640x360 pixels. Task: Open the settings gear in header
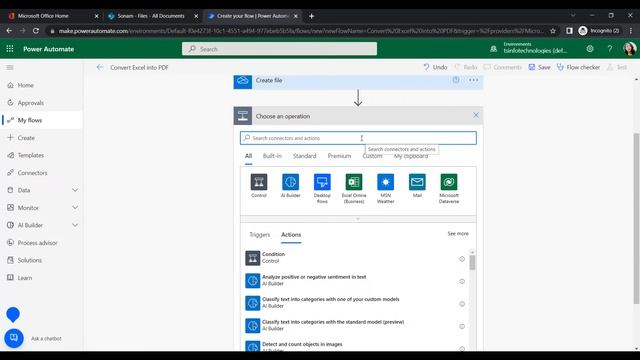pos(590,49)
